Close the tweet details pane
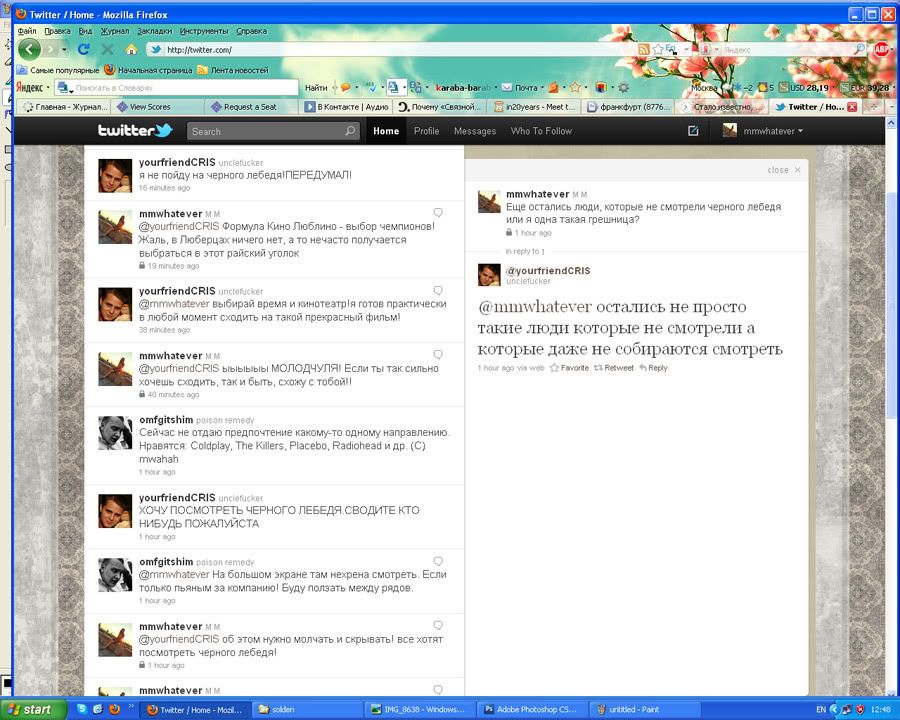The width and height of the screenshot is (900, 720). (x=783, y=170)
